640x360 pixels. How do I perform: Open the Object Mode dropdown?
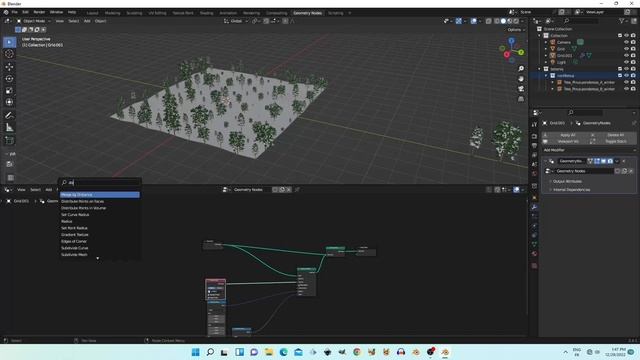(33, 21)
